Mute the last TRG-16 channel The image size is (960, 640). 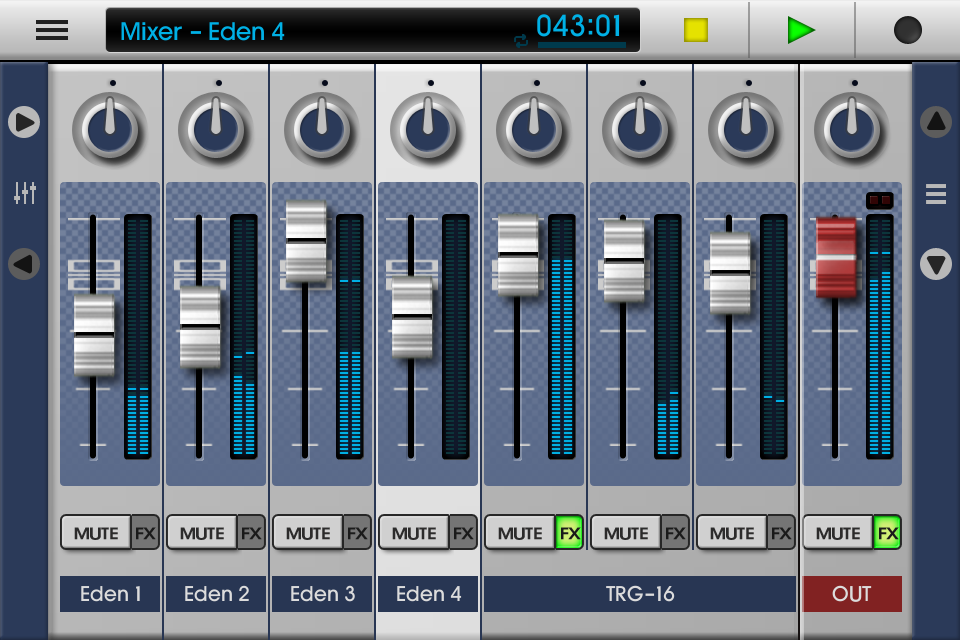(x=731, y=533)
